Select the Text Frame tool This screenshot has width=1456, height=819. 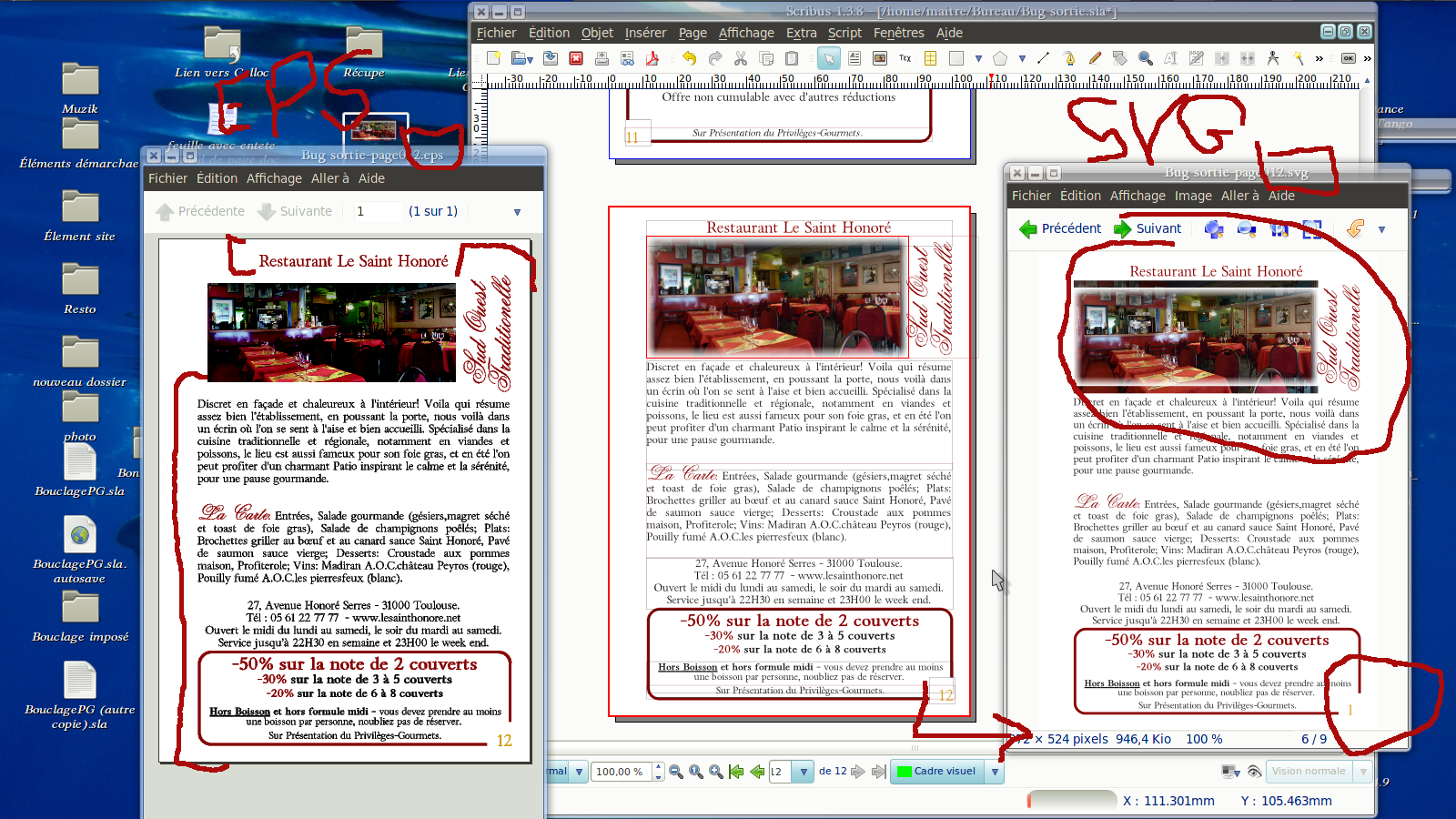[854, 58]
